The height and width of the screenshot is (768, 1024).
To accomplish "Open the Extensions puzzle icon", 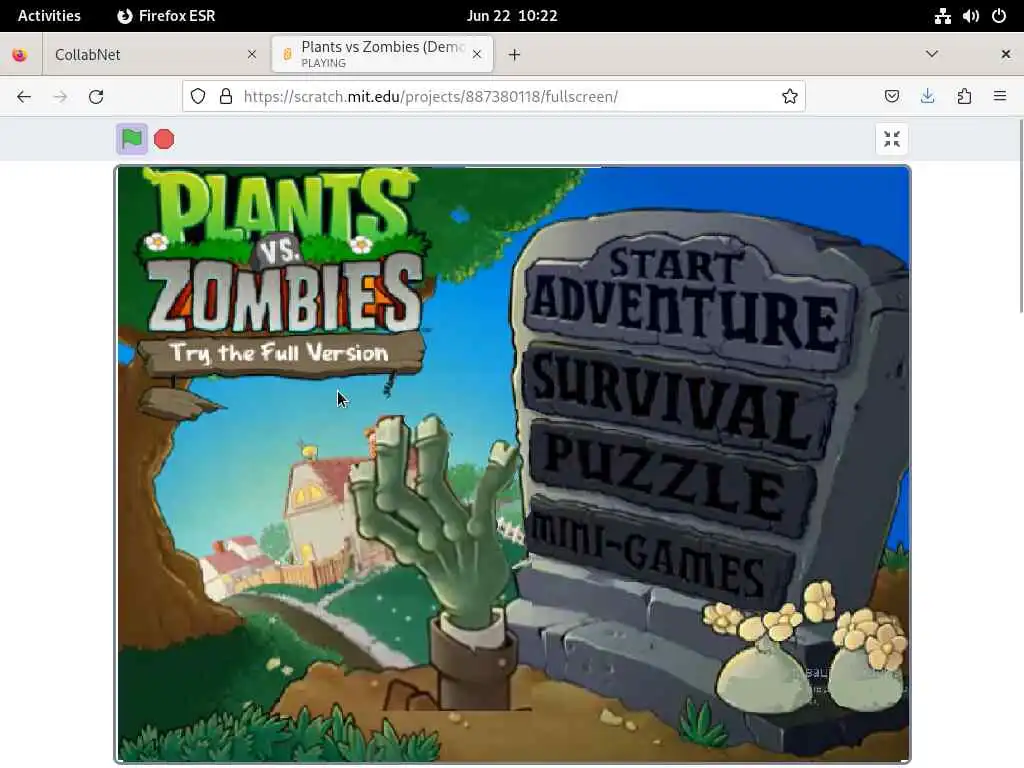I will click(x=964, y=97).
